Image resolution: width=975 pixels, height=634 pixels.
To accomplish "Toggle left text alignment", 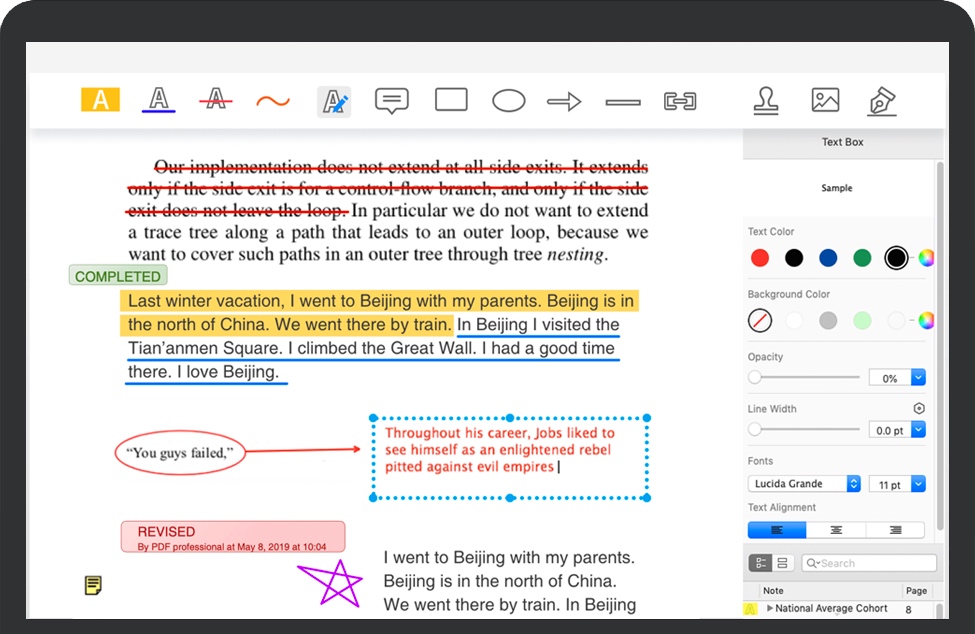I will [x=777, y=529].
